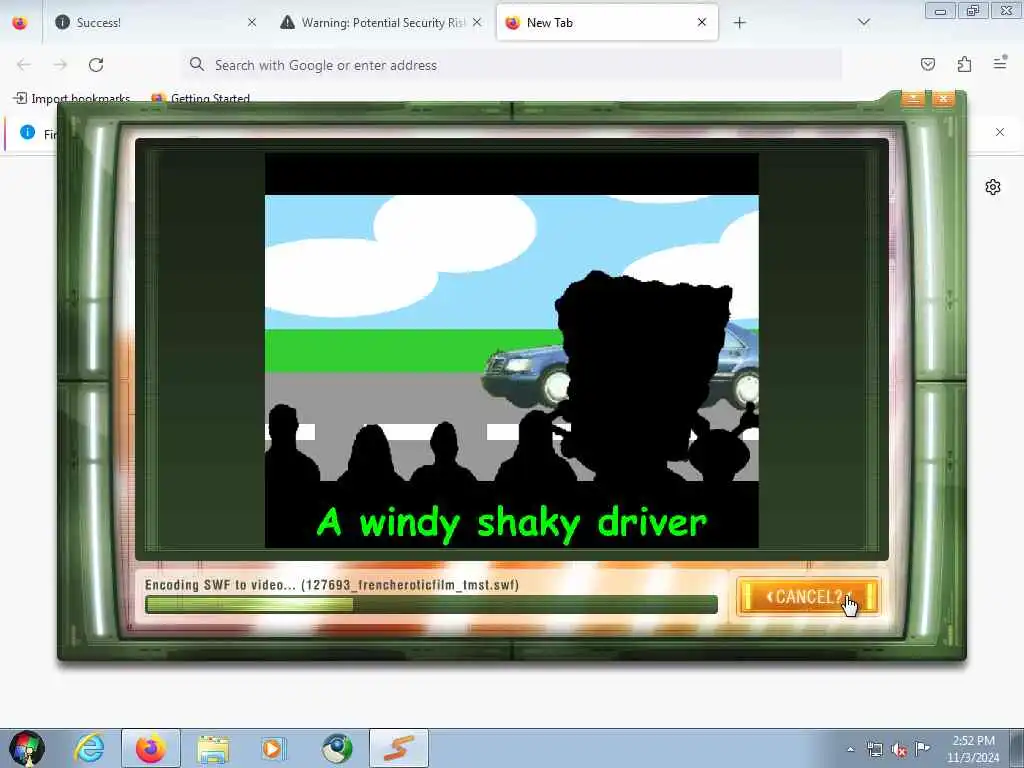Viewport: 1024px width, 768px height.
Task: Click the encoding progress bar
Action: (x=431, y=604)
